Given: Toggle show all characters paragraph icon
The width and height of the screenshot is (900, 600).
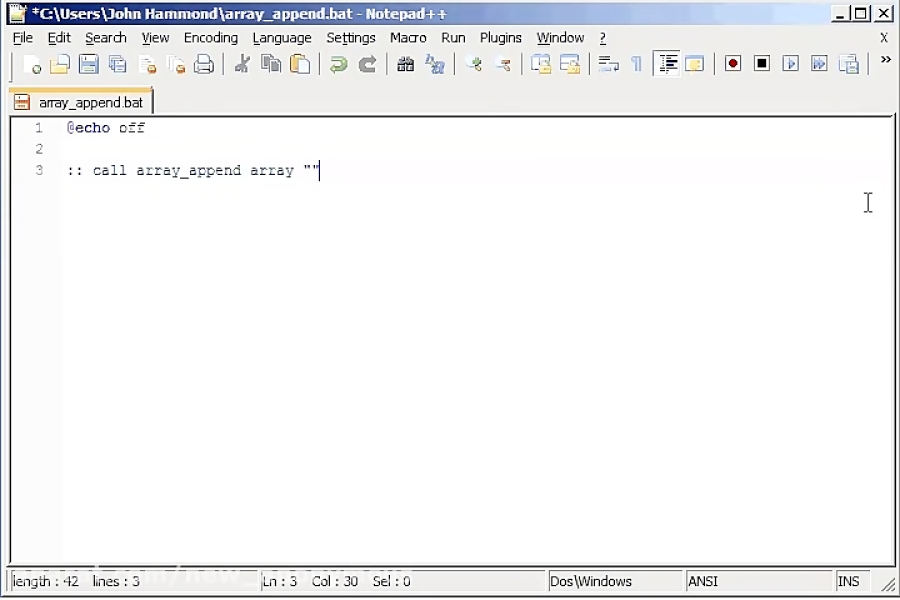Looking at the screenshot, I should [x=637, y=63].
